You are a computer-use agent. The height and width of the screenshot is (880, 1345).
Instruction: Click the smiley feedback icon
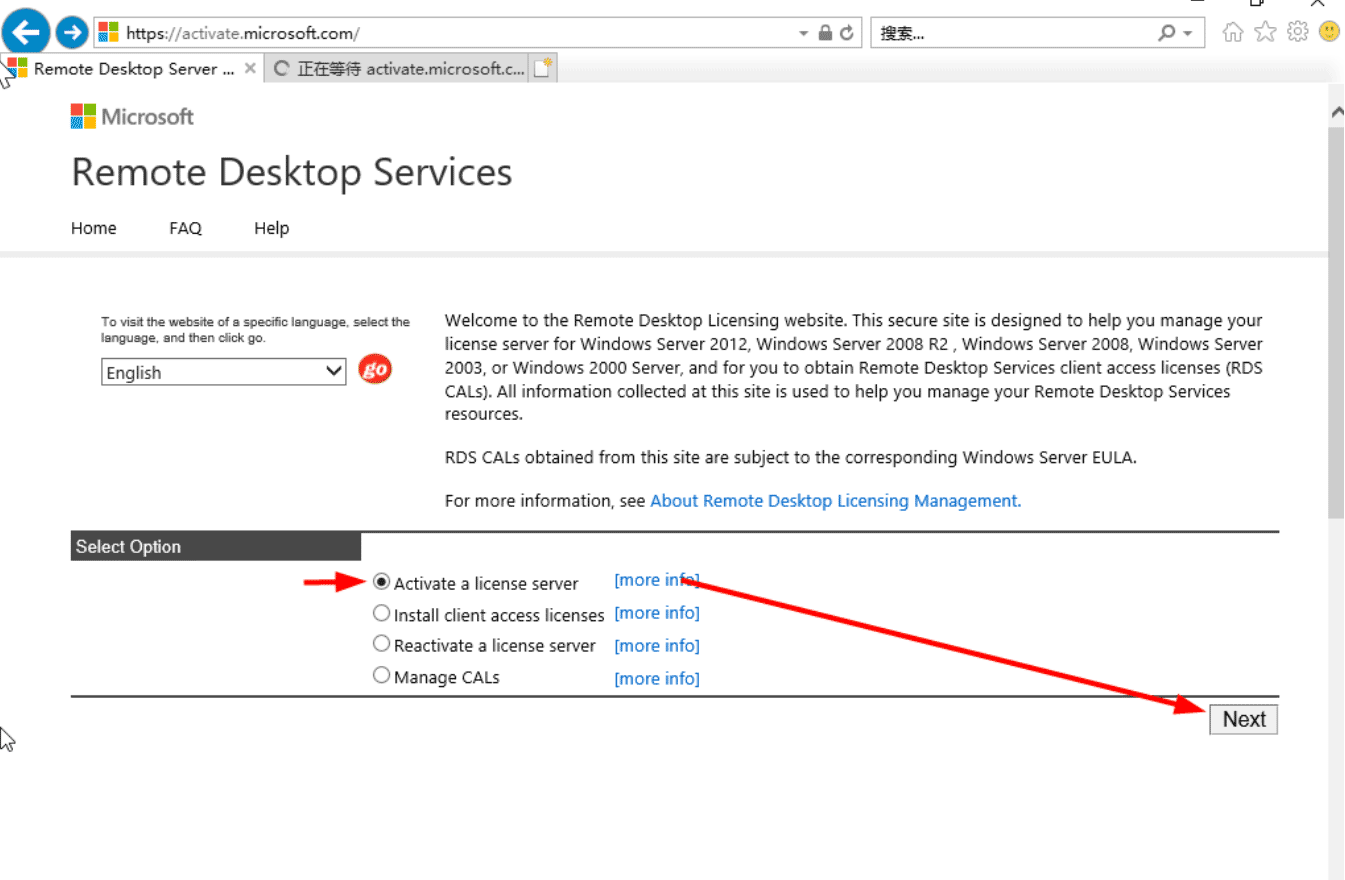coord(1329,32)
